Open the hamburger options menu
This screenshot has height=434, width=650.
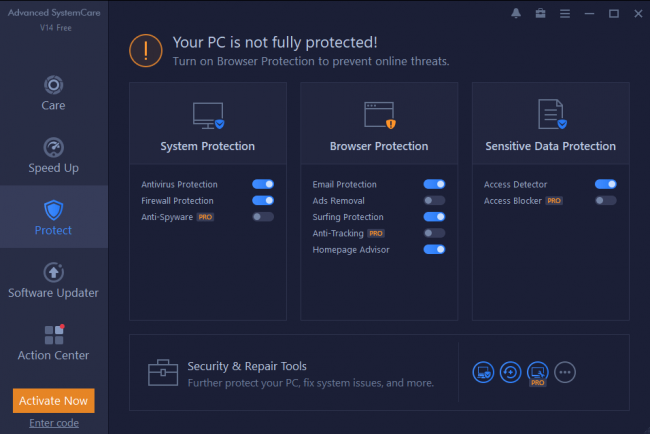pyautogui.click(x=566, y=13)
